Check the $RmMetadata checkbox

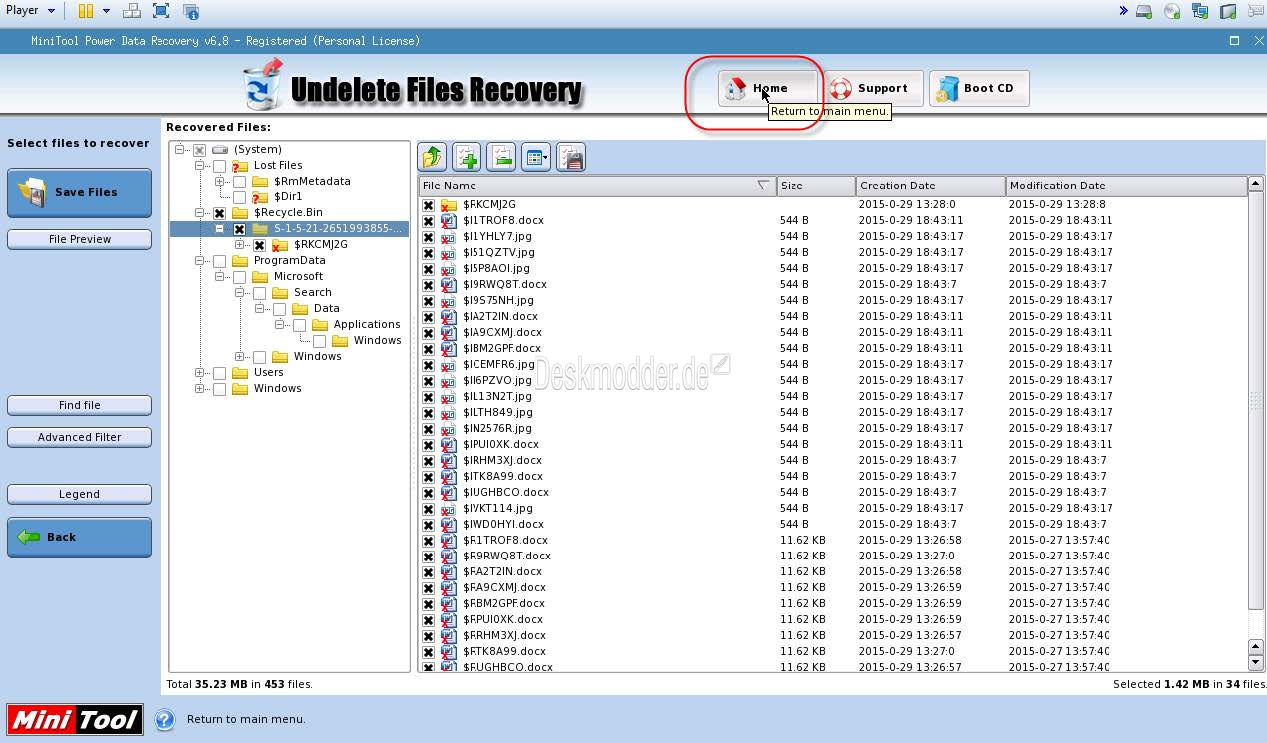point(239,182)
